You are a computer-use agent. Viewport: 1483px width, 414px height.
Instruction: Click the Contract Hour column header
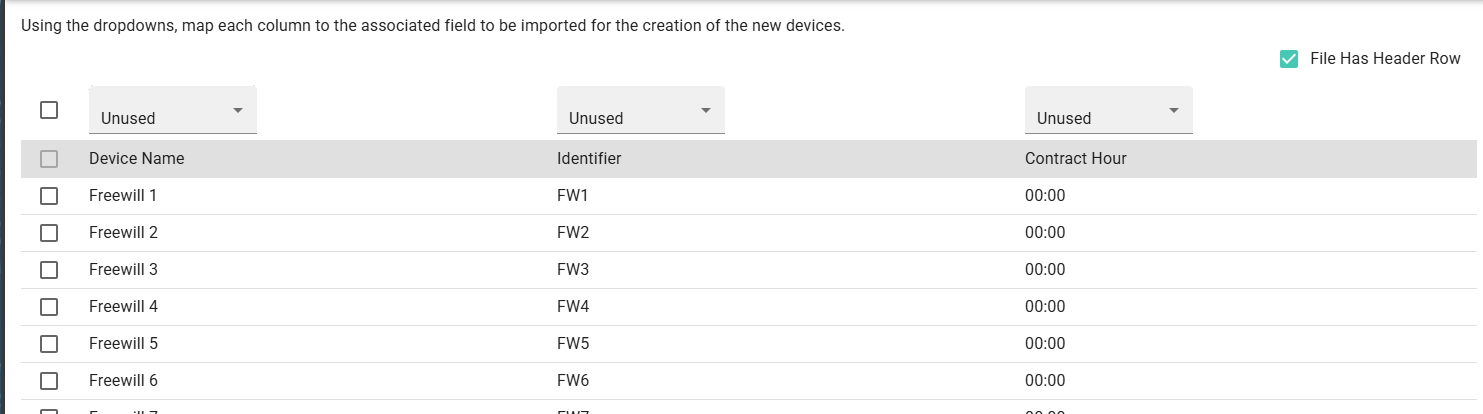point(1076,158)
